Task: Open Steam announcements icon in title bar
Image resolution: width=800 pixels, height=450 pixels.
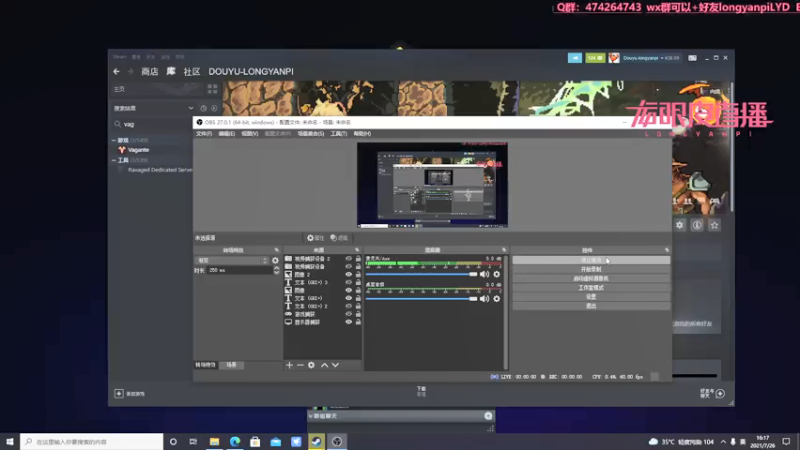Action: point(575,58)
